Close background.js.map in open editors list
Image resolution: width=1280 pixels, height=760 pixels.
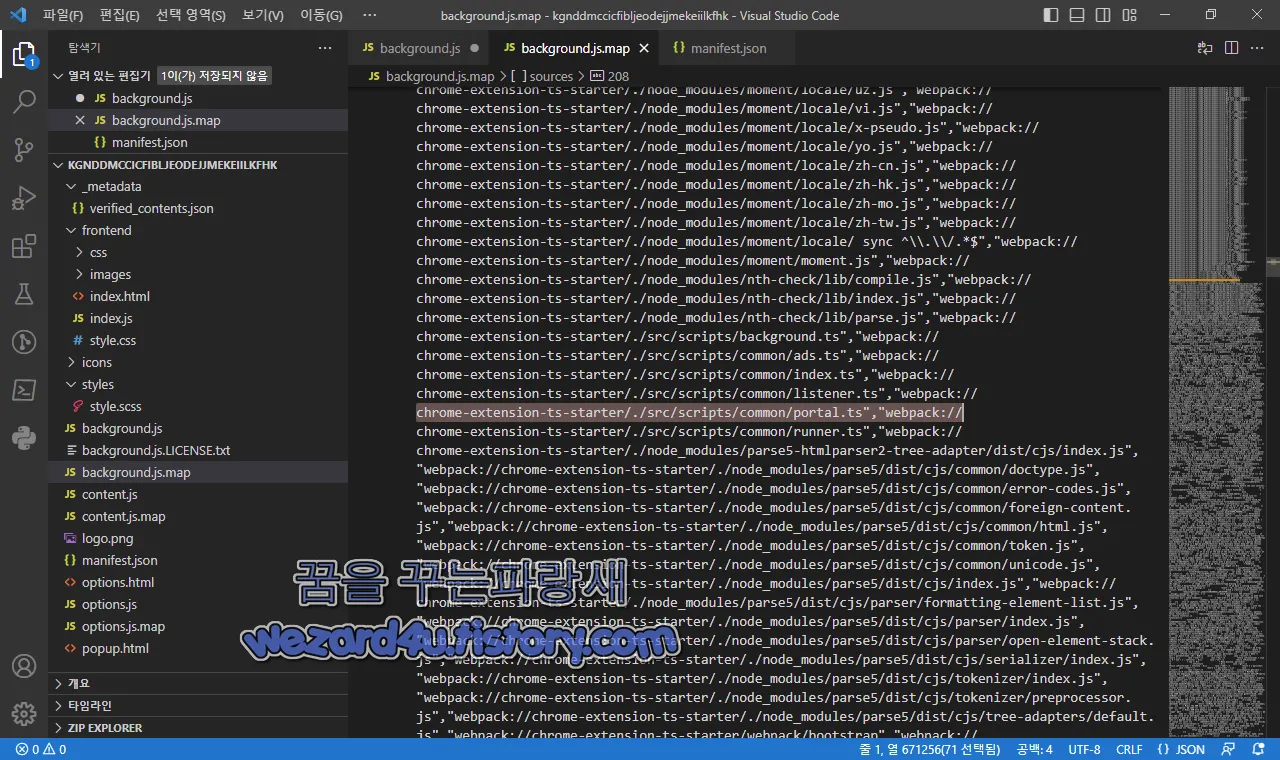(x=80, y=120)
